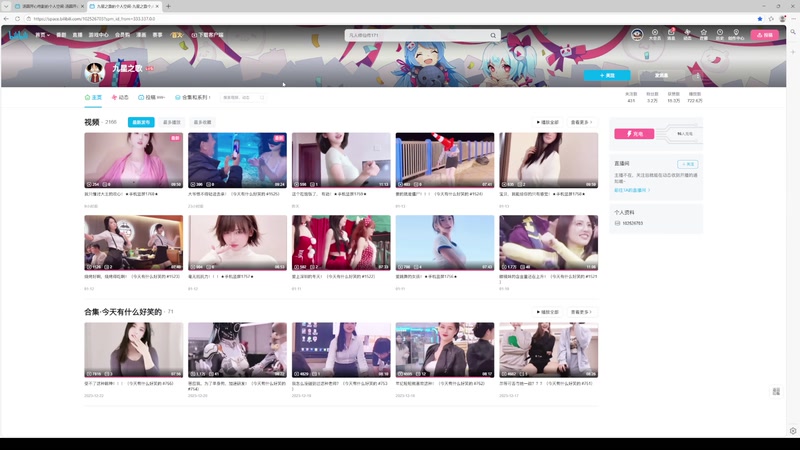Click the blue 关注 follow button
This screenshot has width=800, height=450.
(x=607, y=75)
